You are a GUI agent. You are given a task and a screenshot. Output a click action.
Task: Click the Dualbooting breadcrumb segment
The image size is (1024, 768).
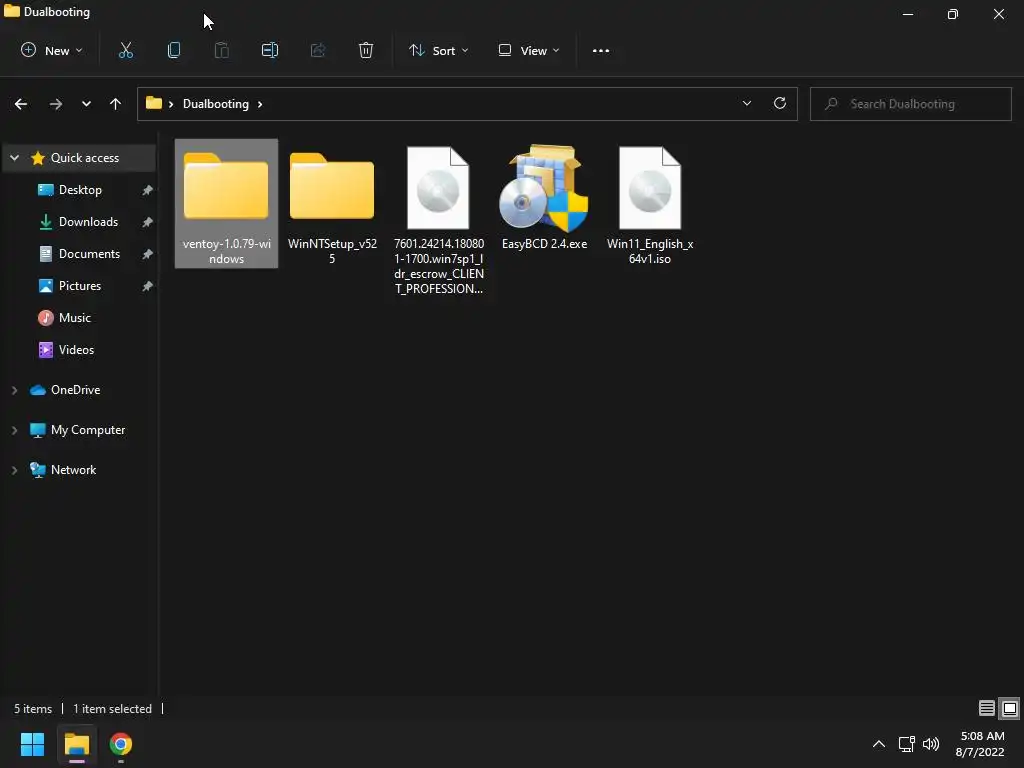(216, 104)
